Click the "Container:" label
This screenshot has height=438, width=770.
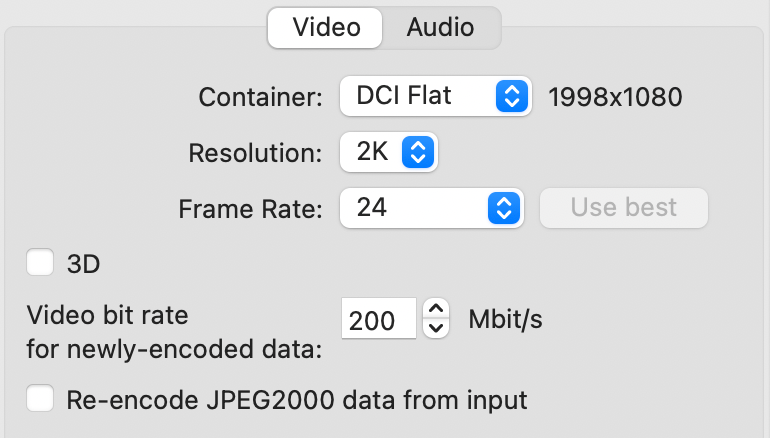(260, 97)
